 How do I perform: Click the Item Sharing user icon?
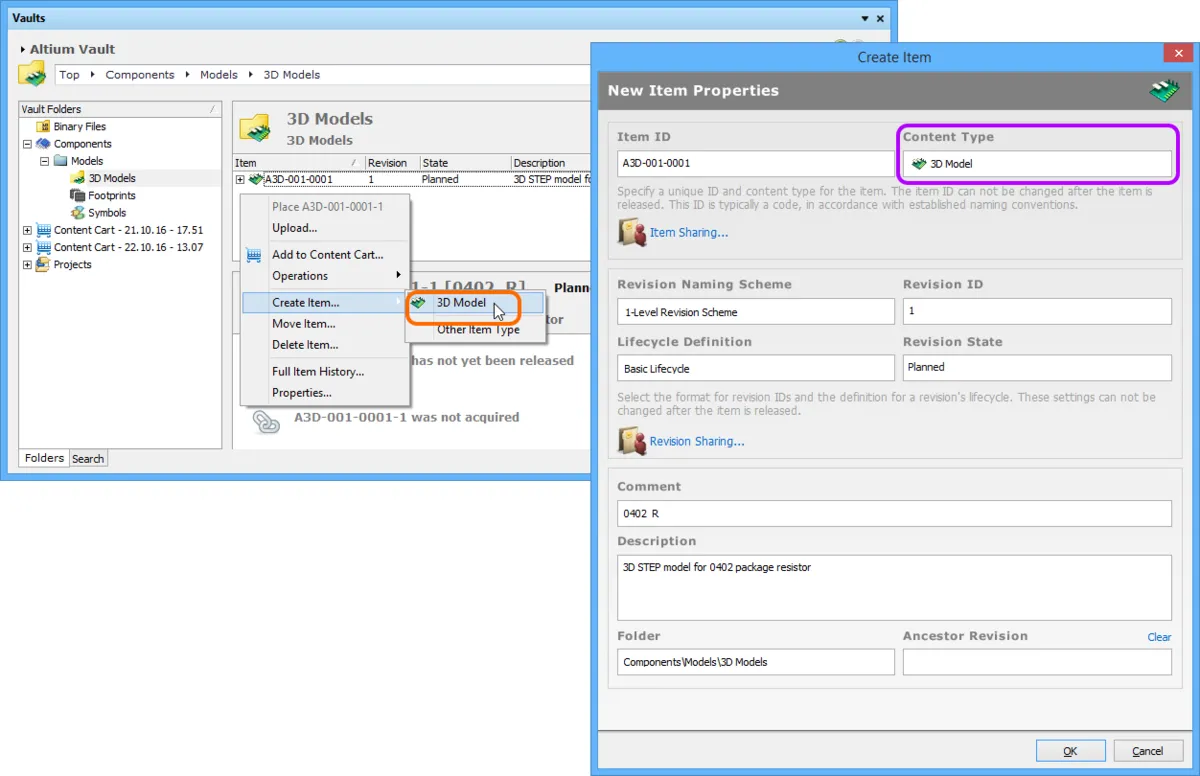632,232
